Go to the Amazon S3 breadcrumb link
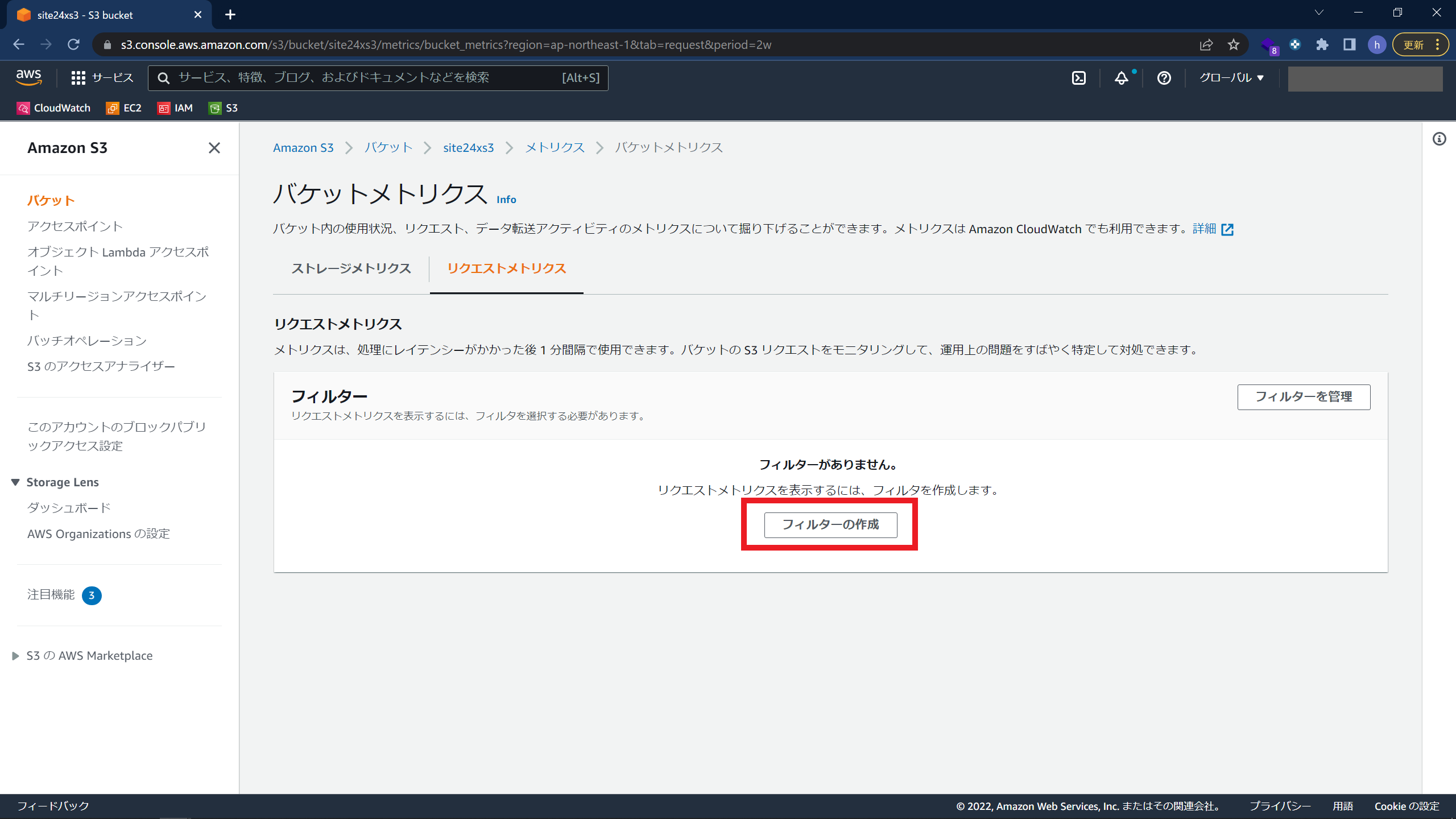Viewport: 1456px width, 819px height. pyautogui.click(x=303, y=148)
